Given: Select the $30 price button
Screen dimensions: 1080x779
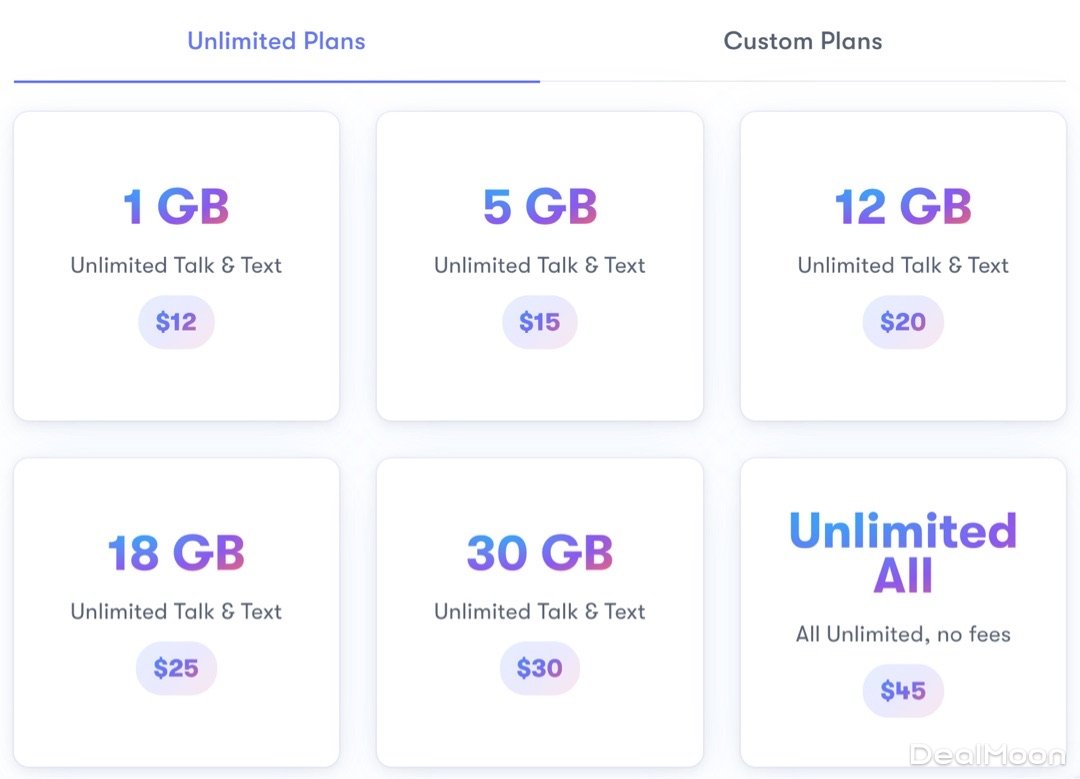Looking at the screenshot, I should click(x=539, y=668).
